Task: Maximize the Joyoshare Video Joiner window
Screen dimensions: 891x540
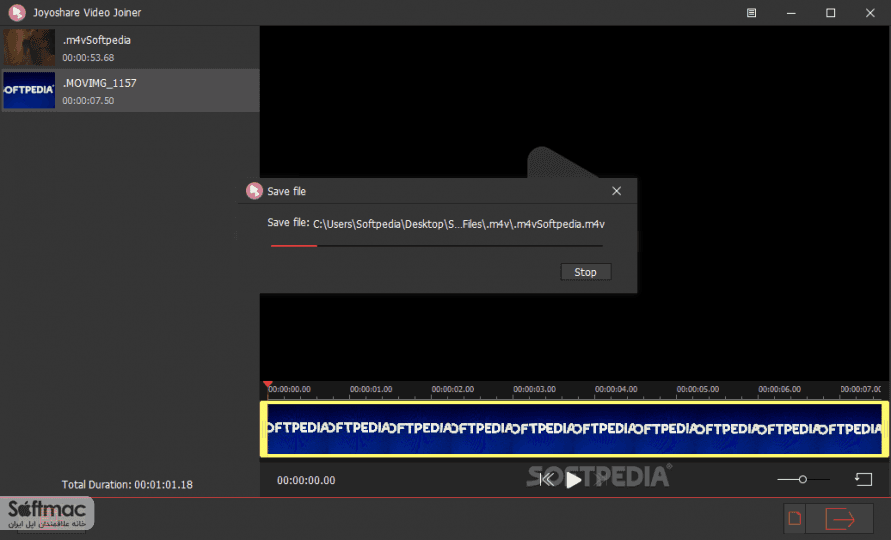Action: (830, 13)
